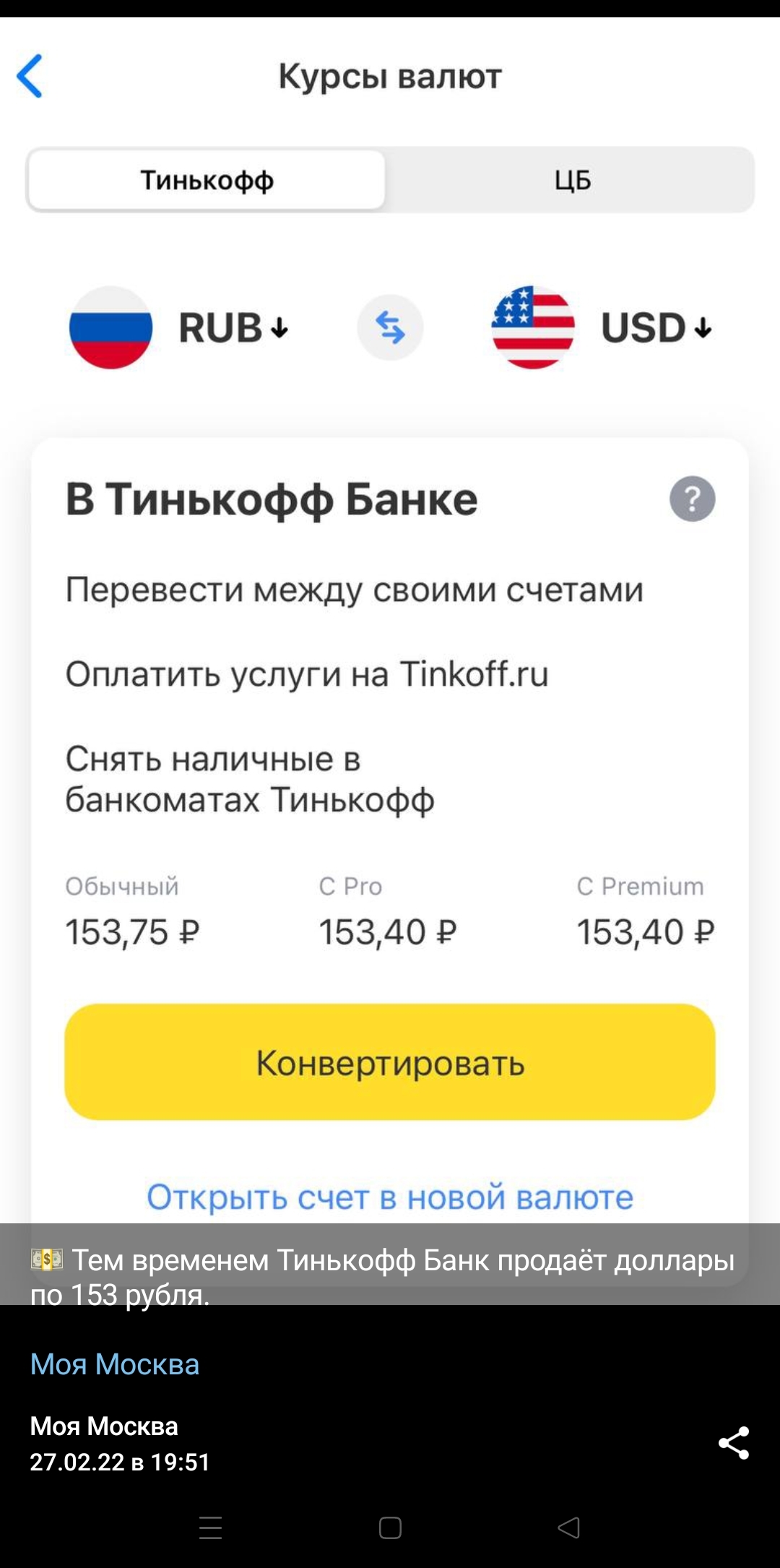Open help via the question mark icon

click(692, 499)
